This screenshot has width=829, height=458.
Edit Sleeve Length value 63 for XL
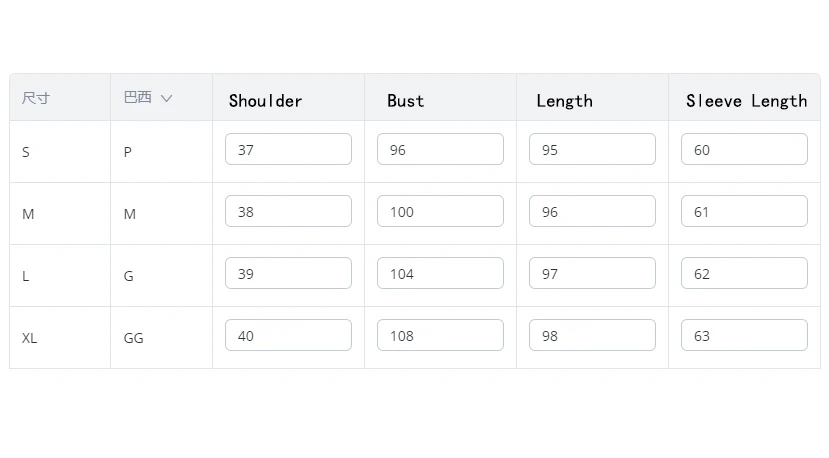click(744, 336)
